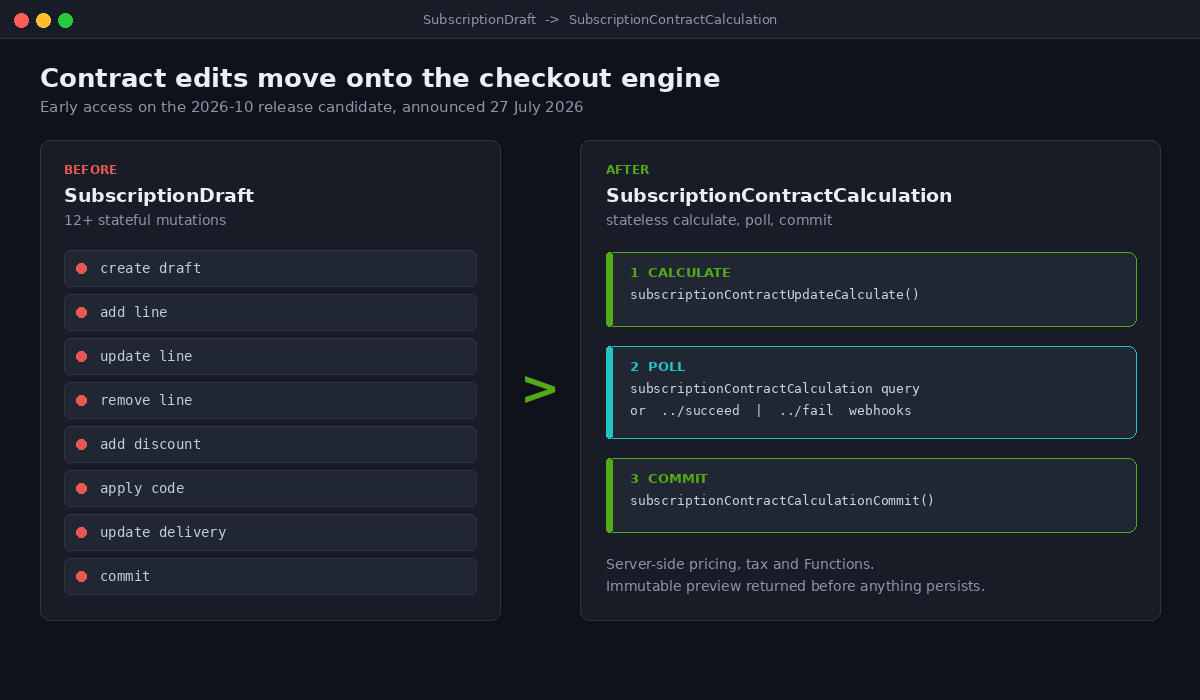Select the create draft row

(x=270, y=268)
